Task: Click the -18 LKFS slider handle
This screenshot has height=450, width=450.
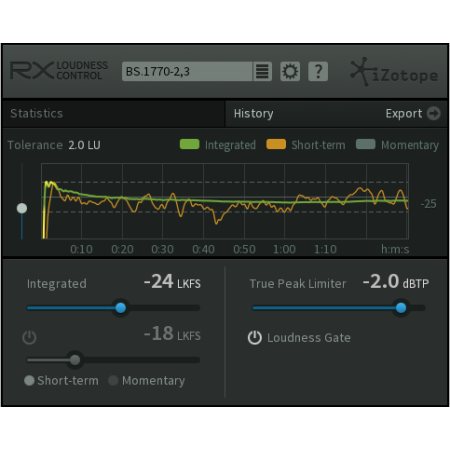Action: click(75, 360)
